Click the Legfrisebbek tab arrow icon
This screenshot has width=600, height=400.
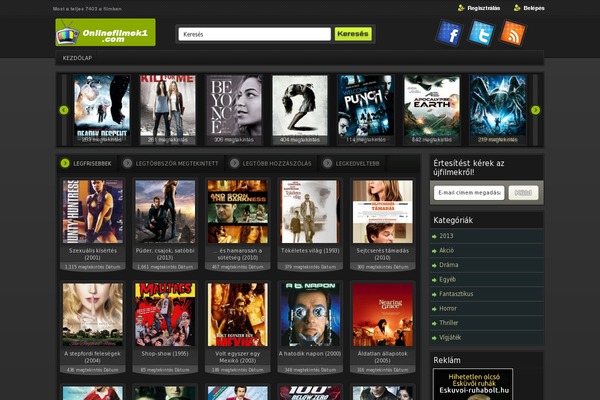pyautogui.click(x=65, y=163)
